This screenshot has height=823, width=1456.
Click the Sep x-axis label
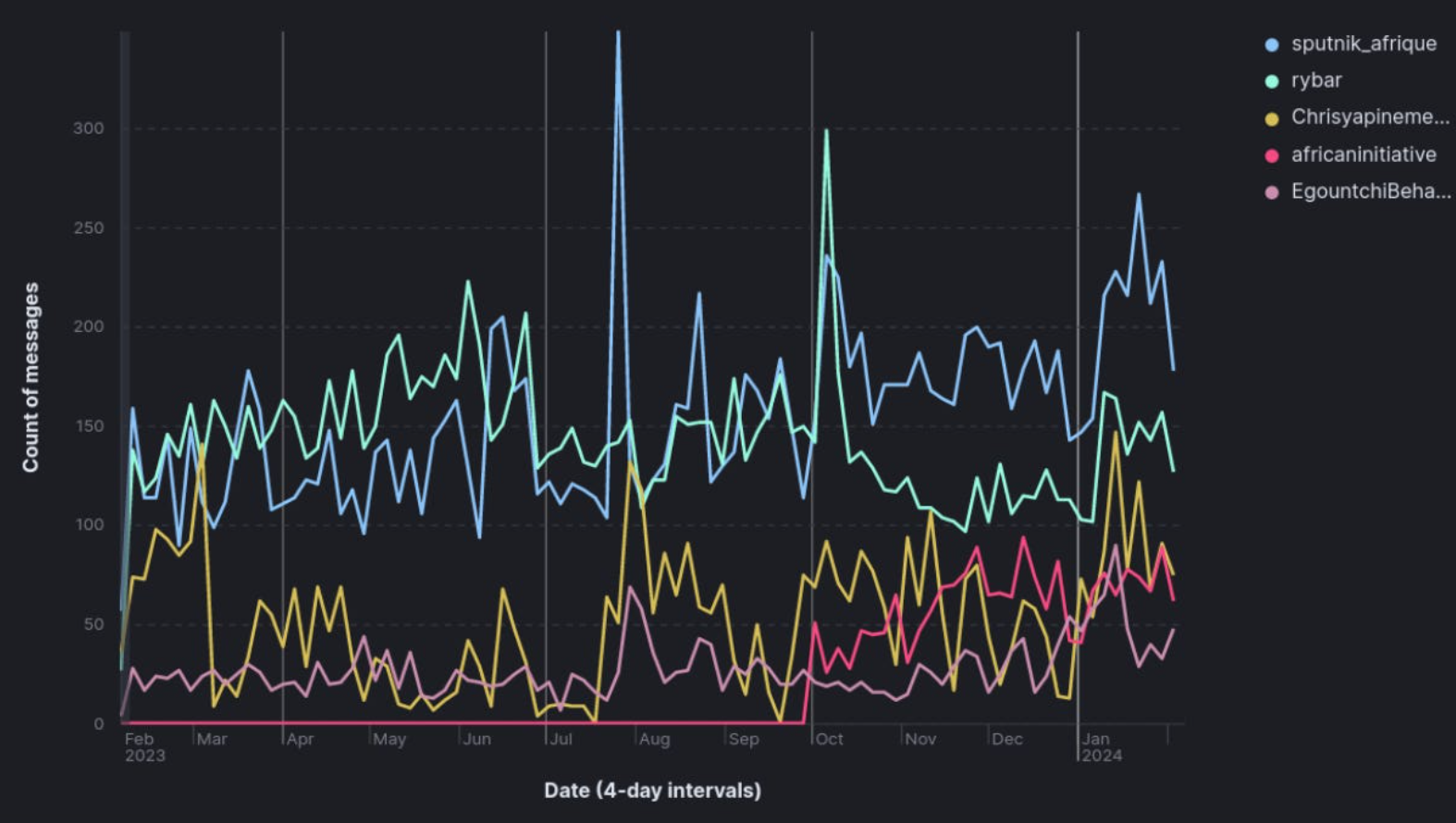(744, 739)
